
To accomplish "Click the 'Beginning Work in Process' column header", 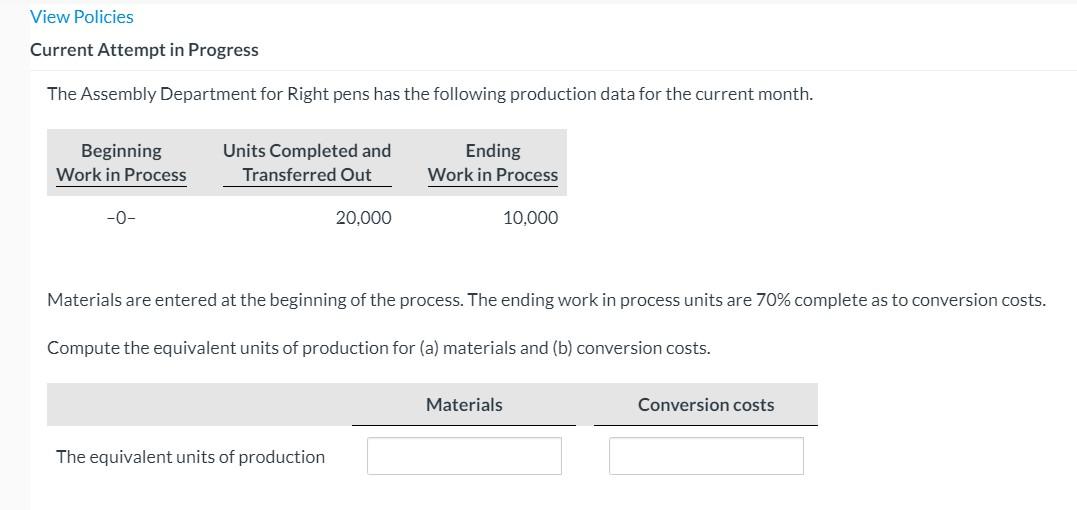I will (x=122, y=163).
